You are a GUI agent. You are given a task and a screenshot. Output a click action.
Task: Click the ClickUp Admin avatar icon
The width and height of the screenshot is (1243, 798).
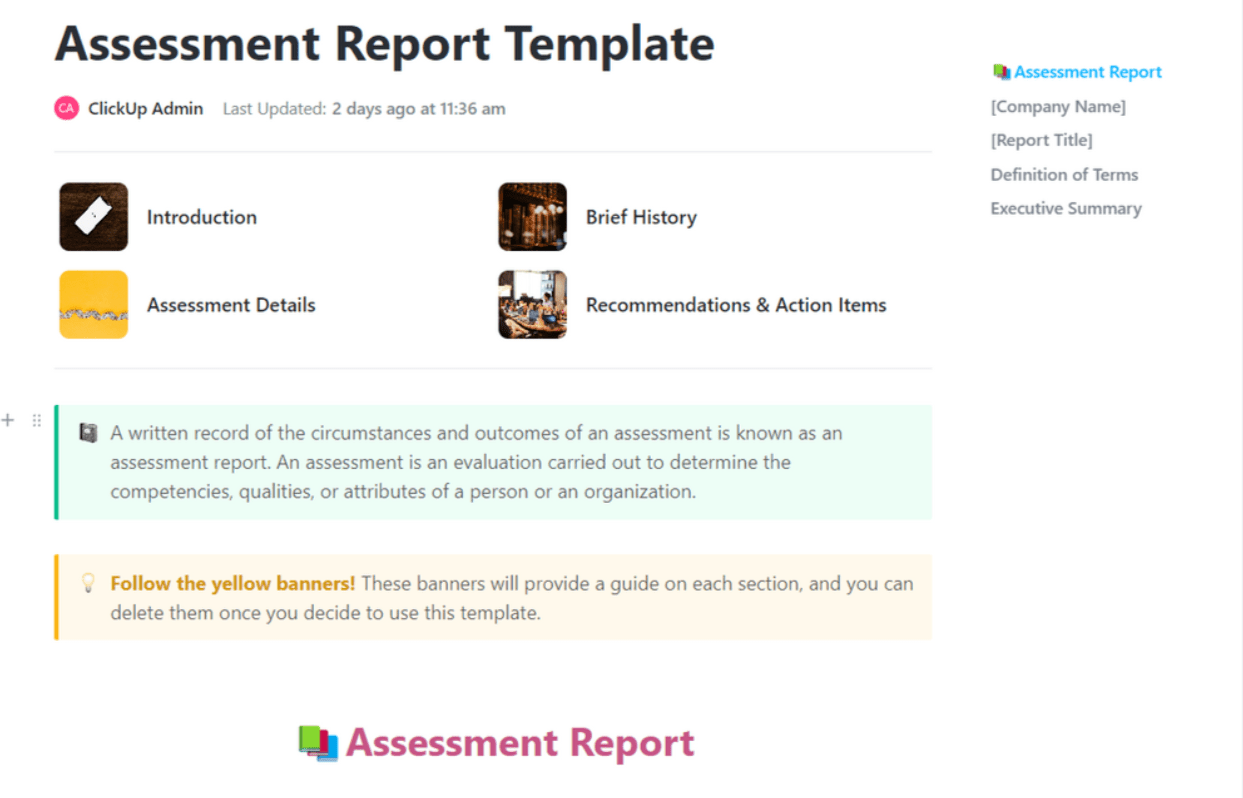(x=66, y=108)
